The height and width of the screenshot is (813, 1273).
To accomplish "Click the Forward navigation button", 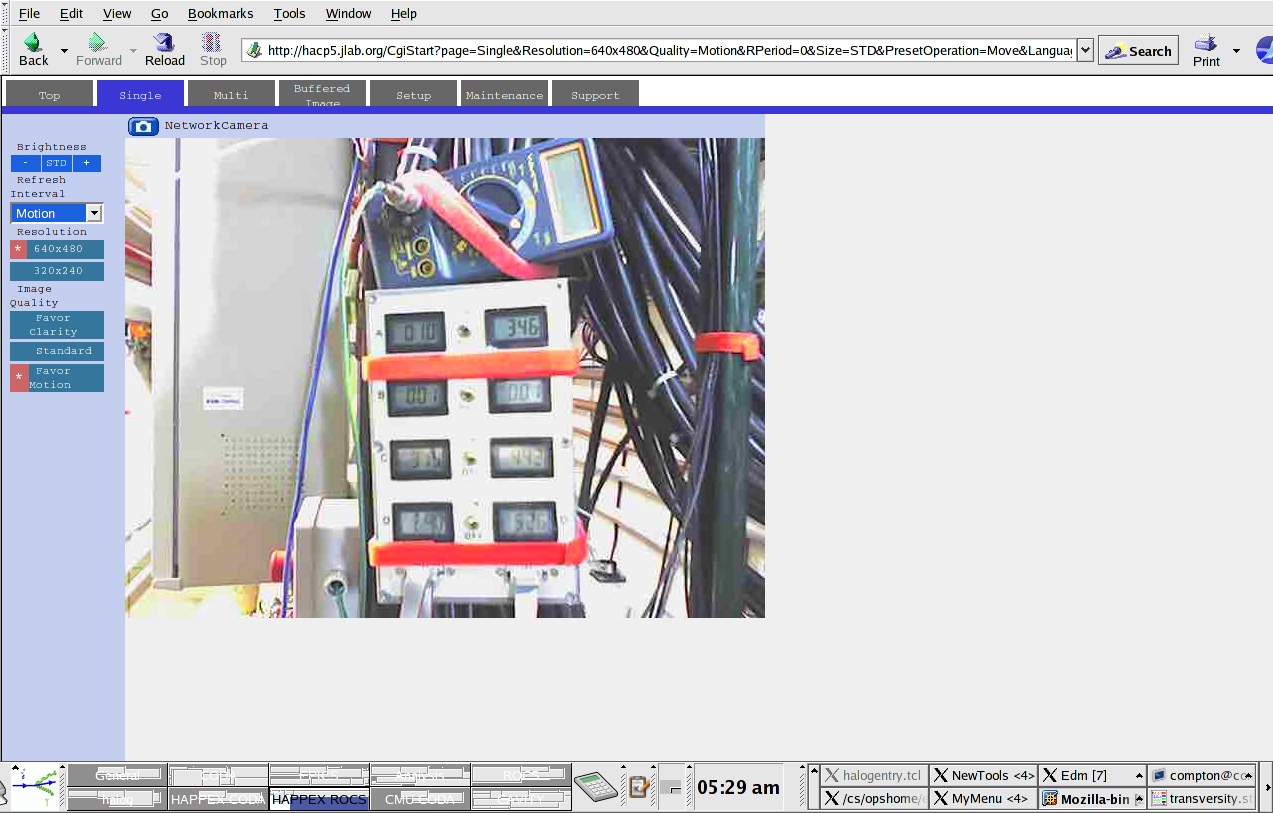I will pyautogui.click(x=99, y=50).
